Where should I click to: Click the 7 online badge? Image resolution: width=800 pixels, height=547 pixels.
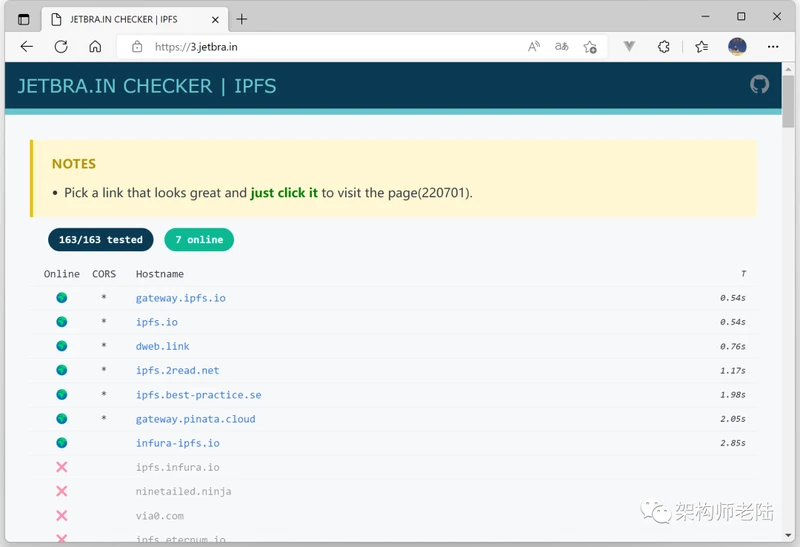[x=199, y=240]
